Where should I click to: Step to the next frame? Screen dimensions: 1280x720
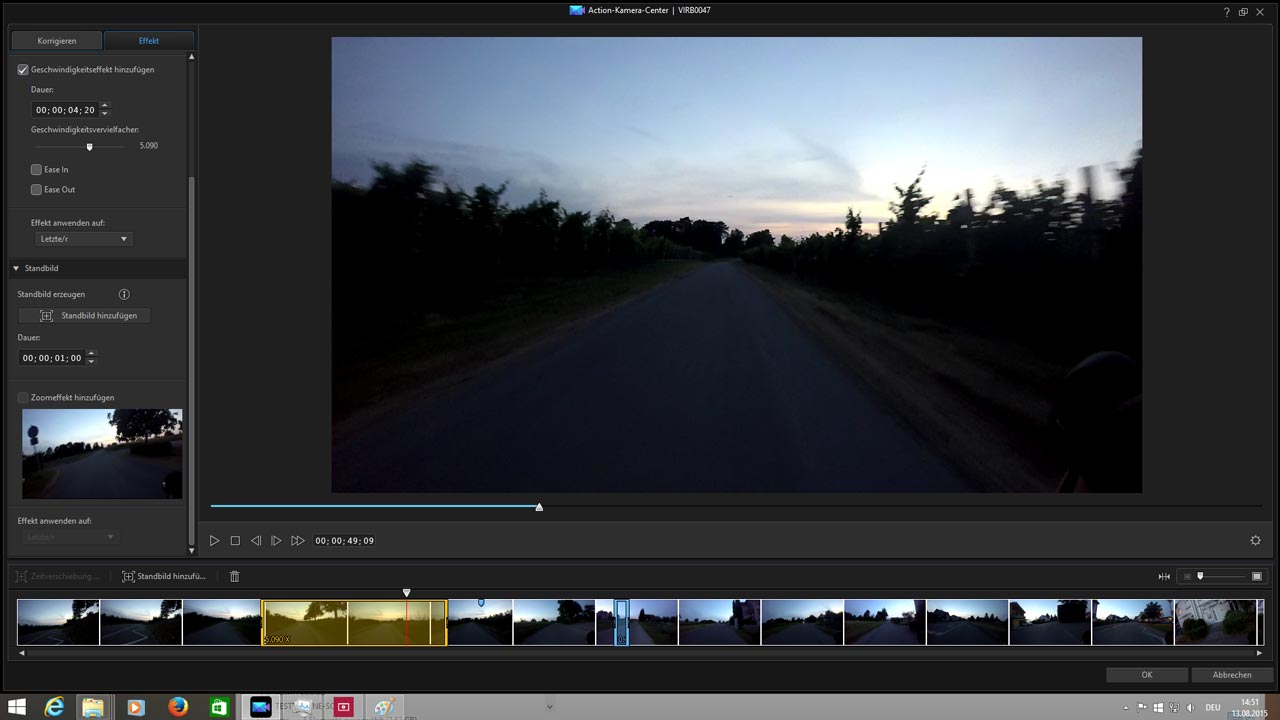tap(277, 541)
